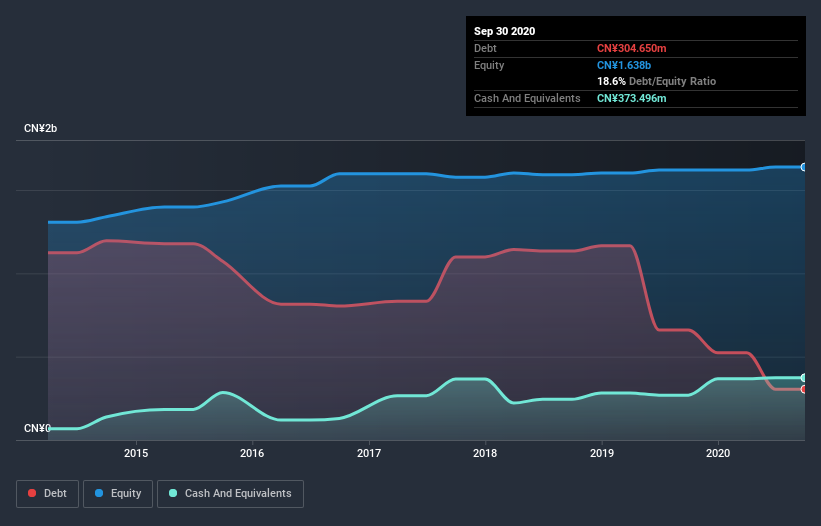821x526 pixels.
Task: Click the 2020 x-axis label
Action: (x=718, y=453)
